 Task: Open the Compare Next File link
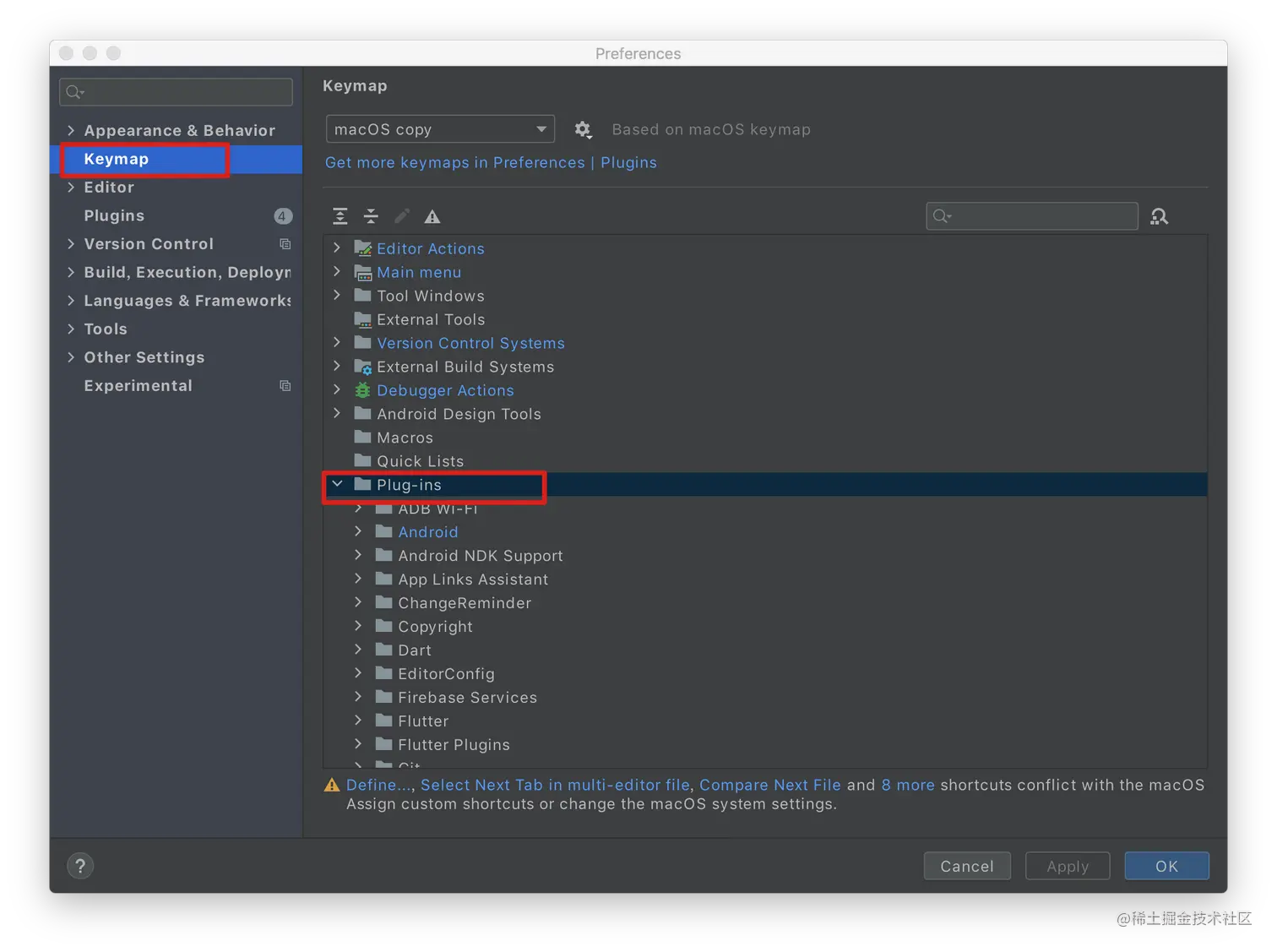[770, 785]
